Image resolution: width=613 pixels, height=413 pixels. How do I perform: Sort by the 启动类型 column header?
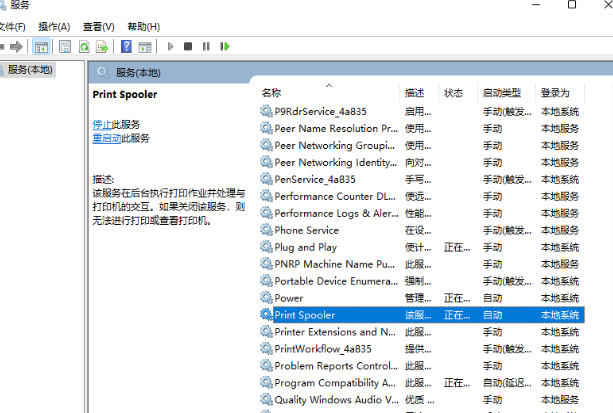500,93
